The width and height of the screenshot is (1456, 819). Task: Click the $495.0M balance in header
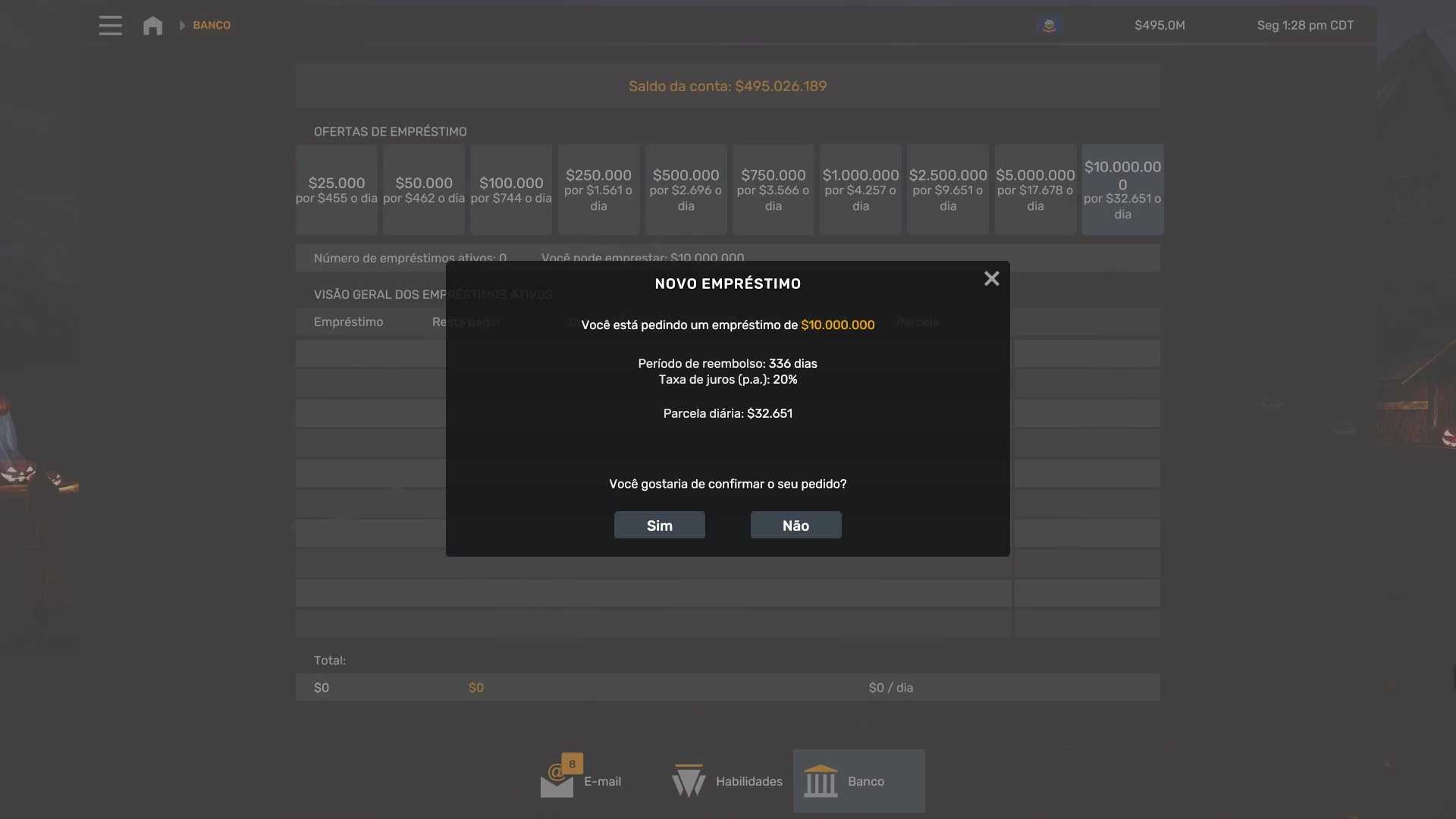pyautogui.click(x=1159, y=25)
